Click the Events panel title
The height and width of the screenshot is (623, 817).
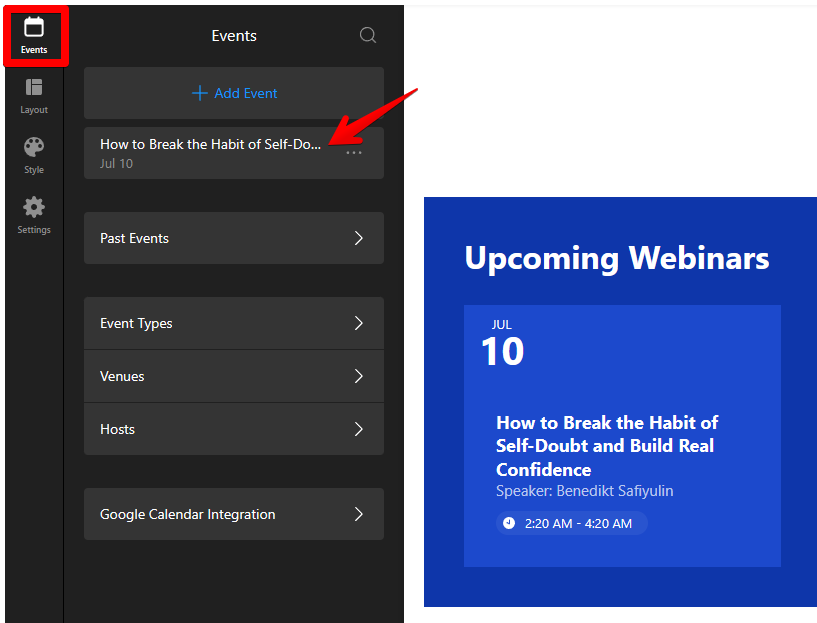tap(234, 35)
